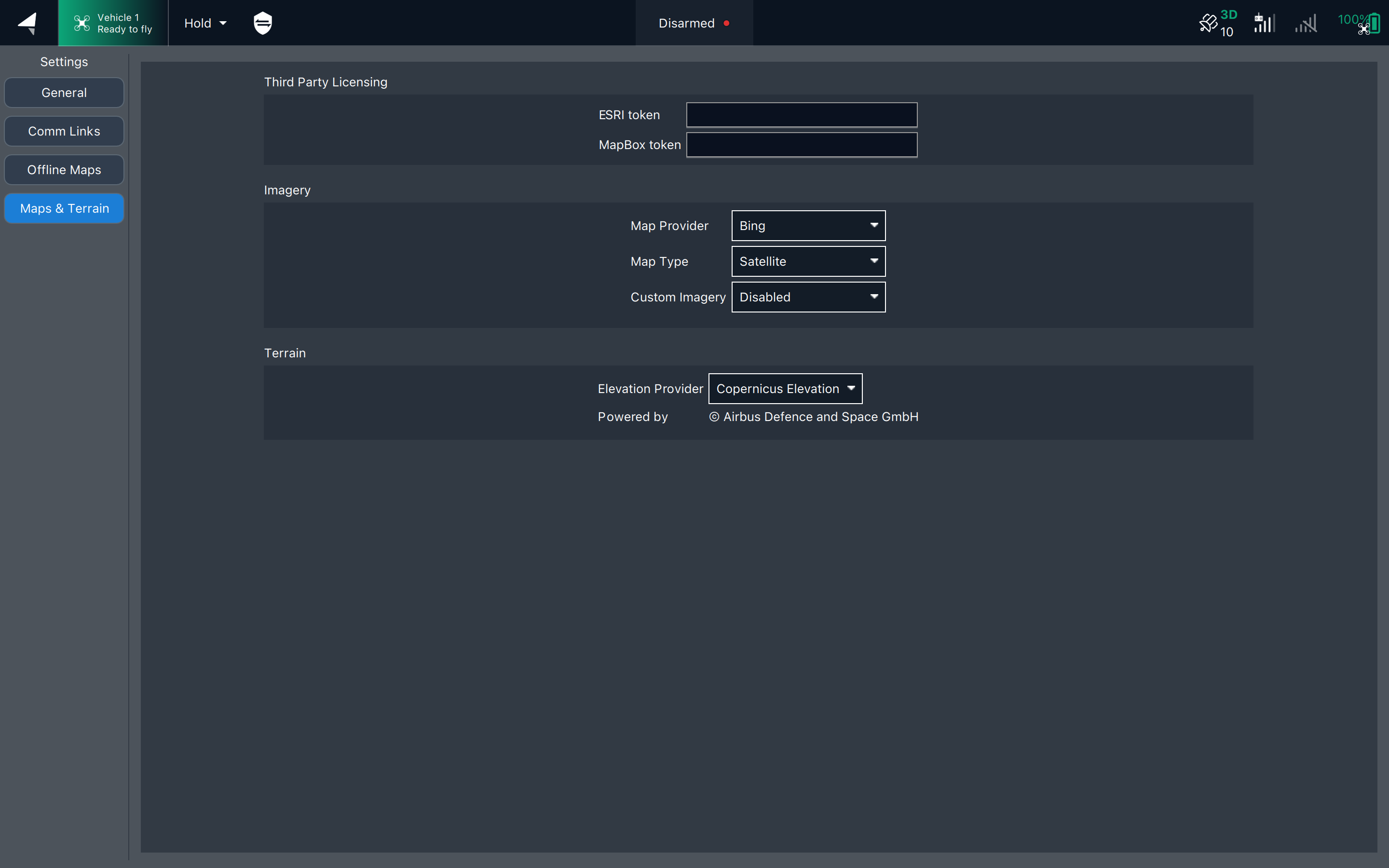
Task: Select the Offline Maps settings tab
Action: pos(64,170)
